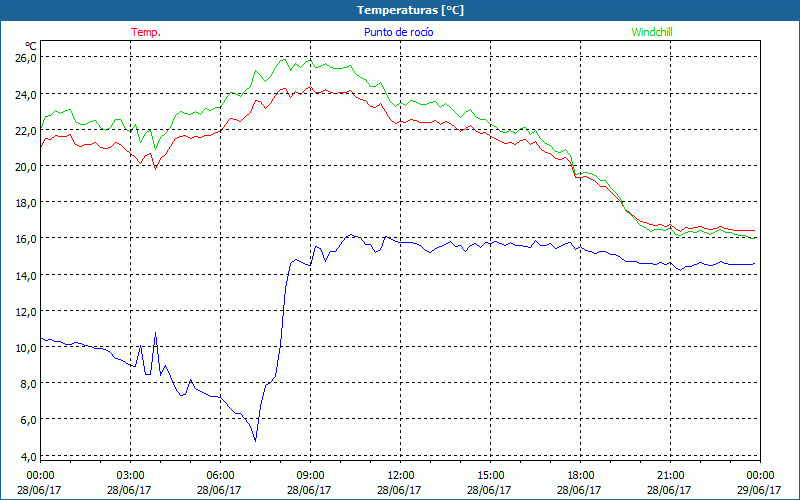Click the '8,0' y-axis value
This screenshot has width=800, height=500.
[28, 384]
